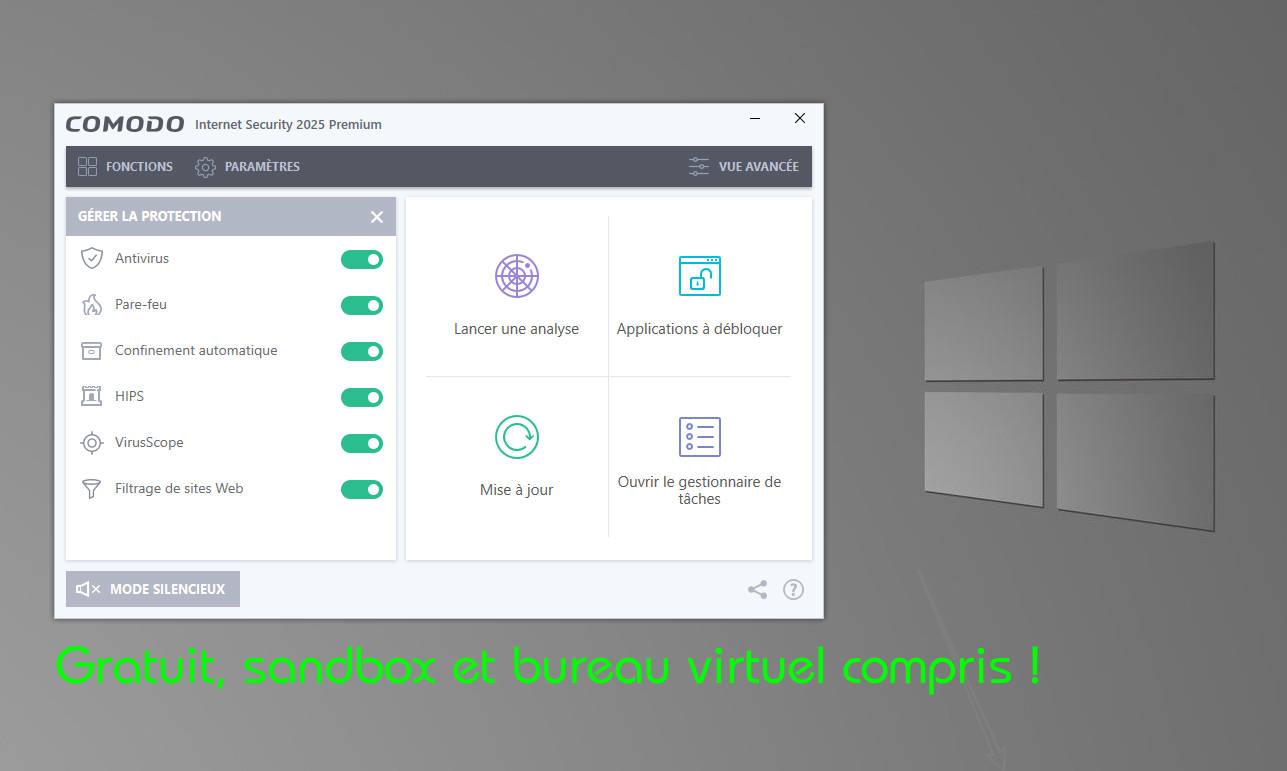Toggle Confinement automatique off
Screen dimensions: 1287x771
tap(362, 351)
